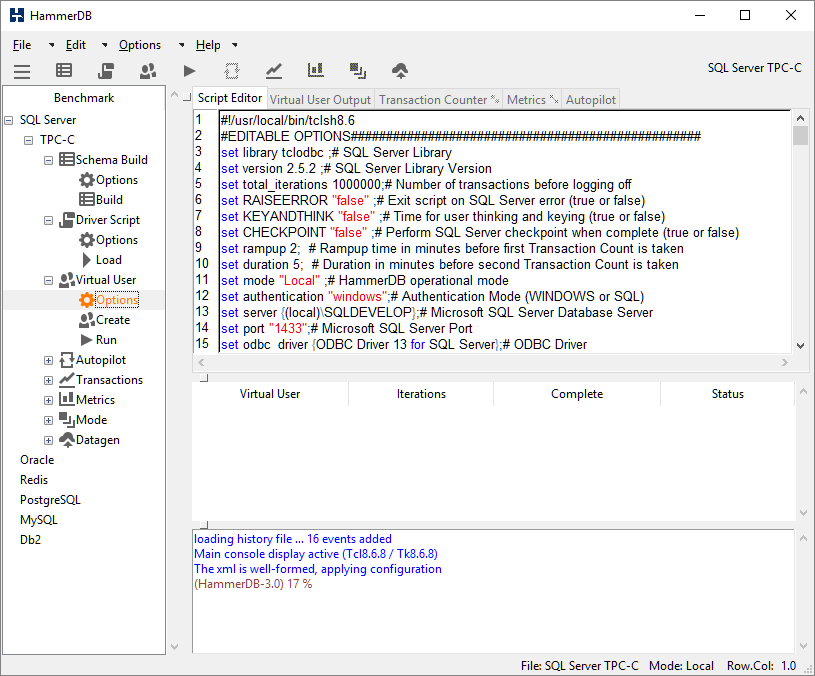This screenshot has height=676, width=815.
Task: Click the Virtual User tree icon
Action: pyautogui.click(x=67, y=280)
